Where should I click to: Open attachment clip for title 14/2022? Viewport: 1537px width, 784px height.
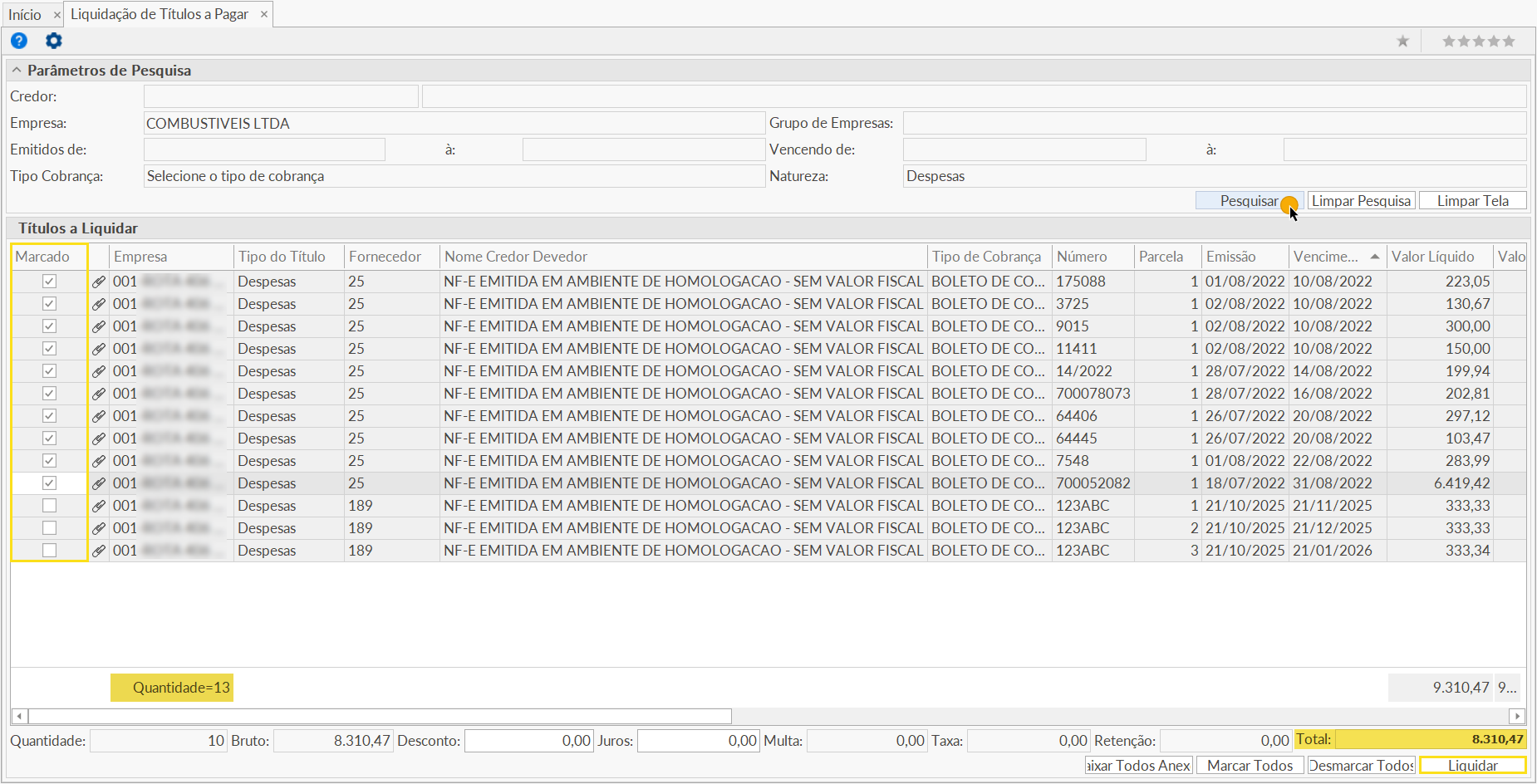[99, 371]
